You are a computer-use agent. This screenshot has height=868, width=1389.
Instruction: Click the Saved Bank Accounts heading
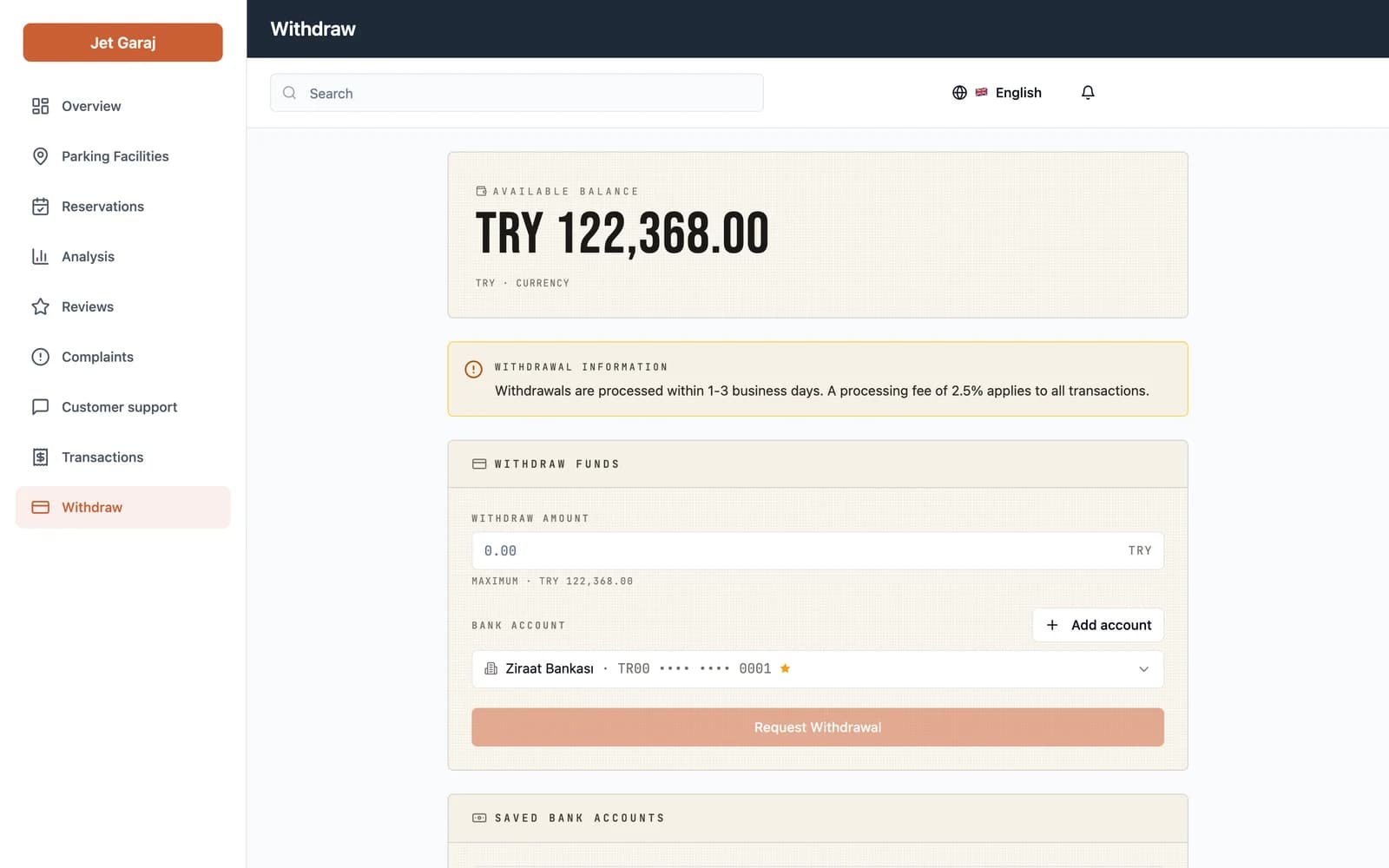coord(580,819)
